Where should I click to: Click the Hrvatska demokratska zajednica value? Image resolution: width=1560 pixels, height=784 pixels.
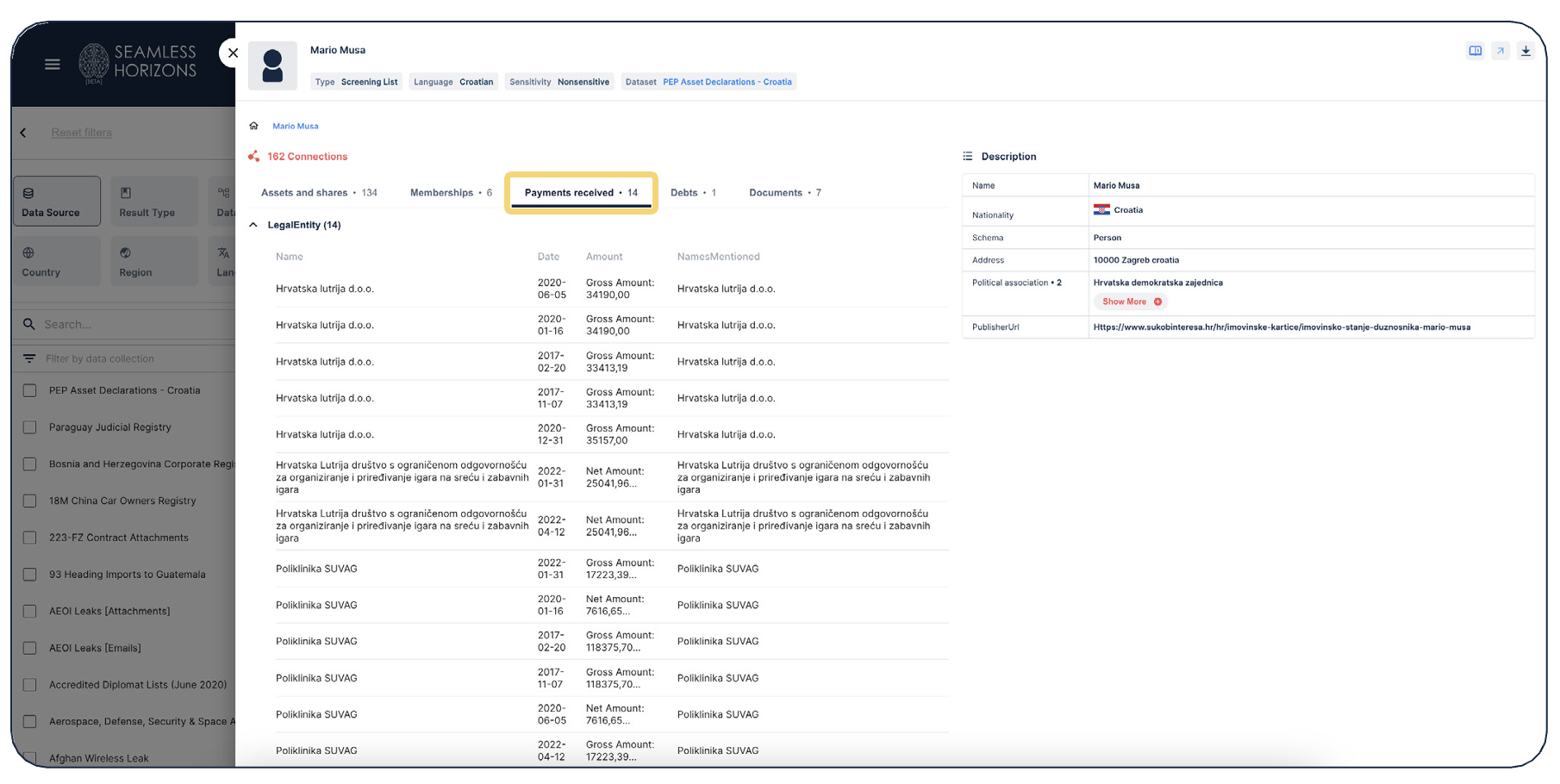coord(1158,283)
